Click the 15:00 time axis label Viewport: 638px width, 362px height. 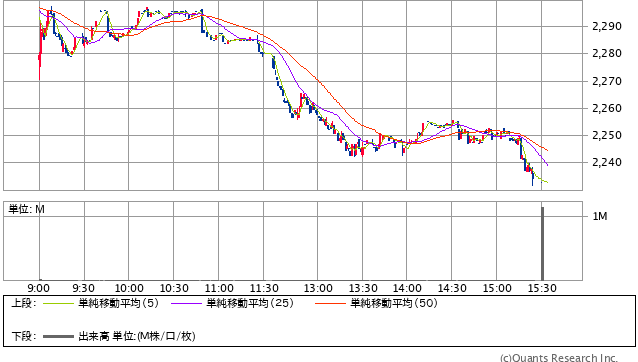tap(497, 288)
